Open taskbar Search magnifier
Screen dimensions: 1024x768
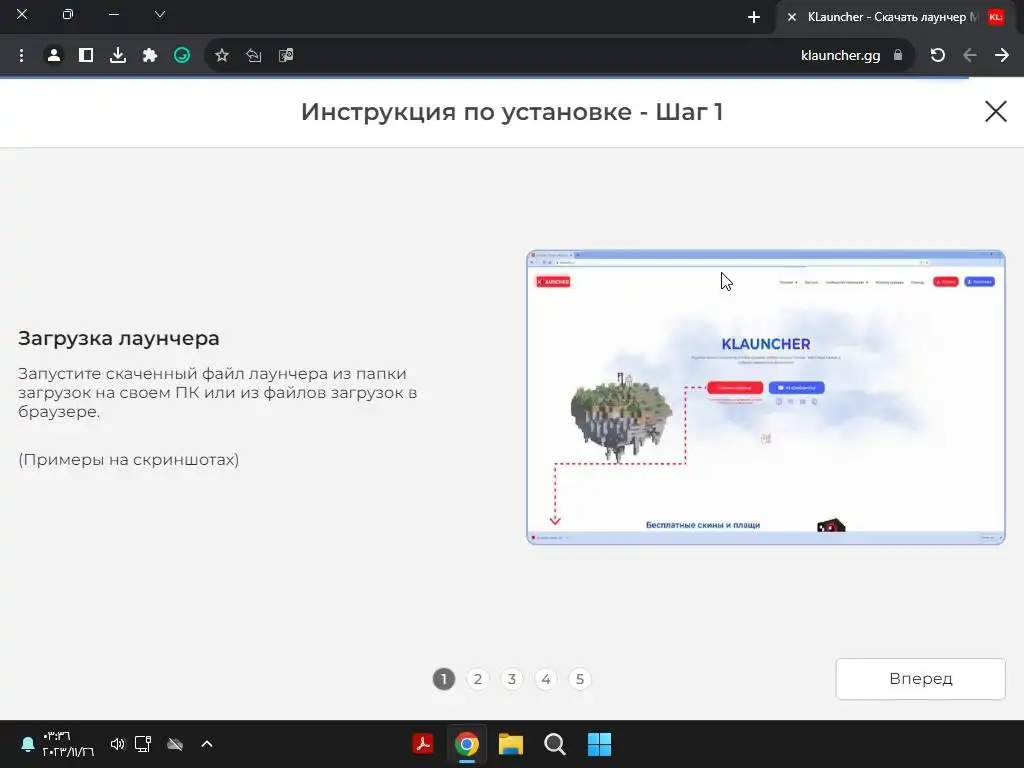tap(554, 744)
